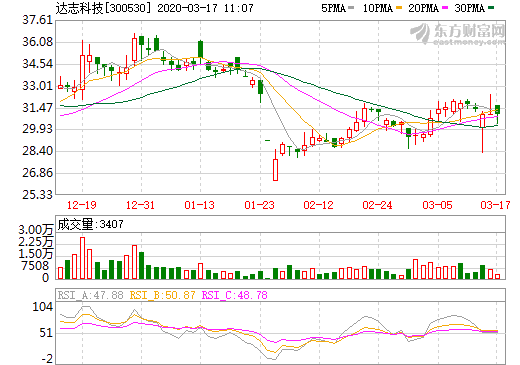Click the gray 5PMA legend color marker
This screenshot has height=365, width=520.
click(351, 7)
